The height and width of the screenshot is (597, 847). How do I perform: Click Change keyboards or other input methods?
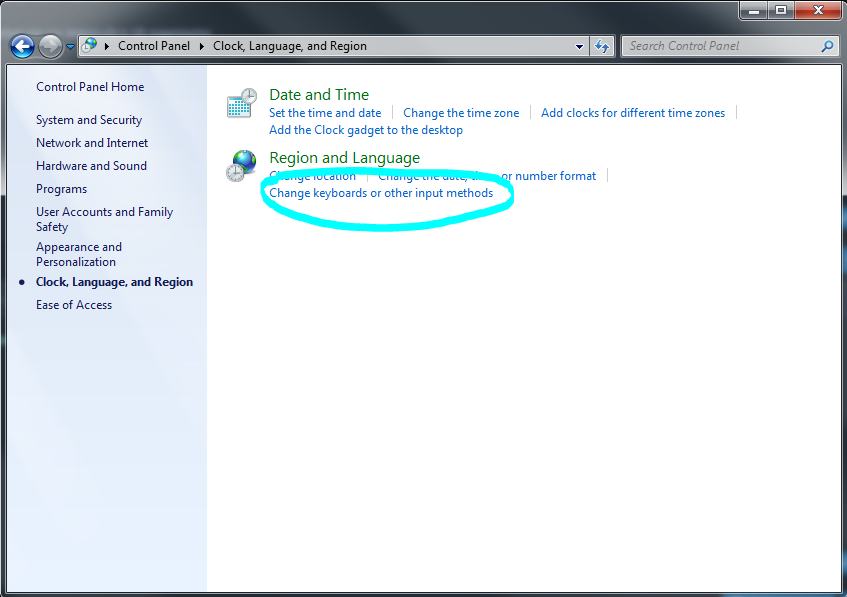click(x=381, y=193)
